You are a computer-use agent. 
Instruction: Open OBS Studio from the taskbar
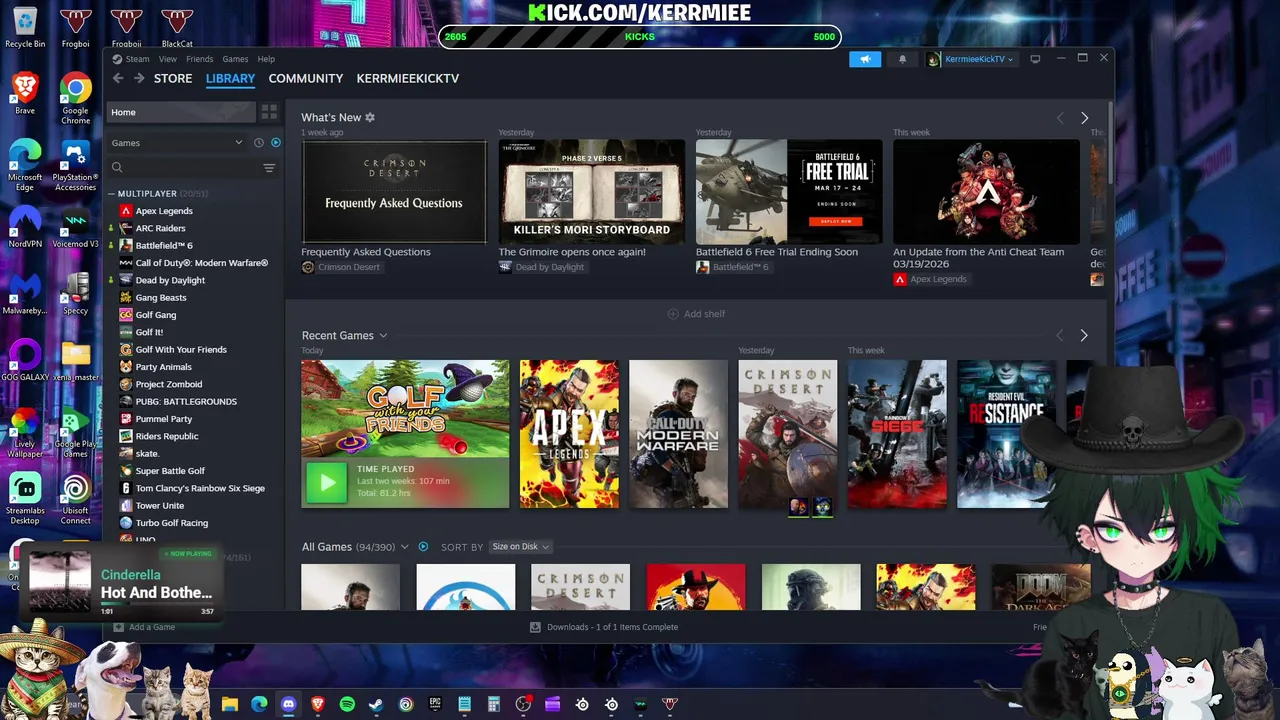pyautogui.click(x=523, y=705)
